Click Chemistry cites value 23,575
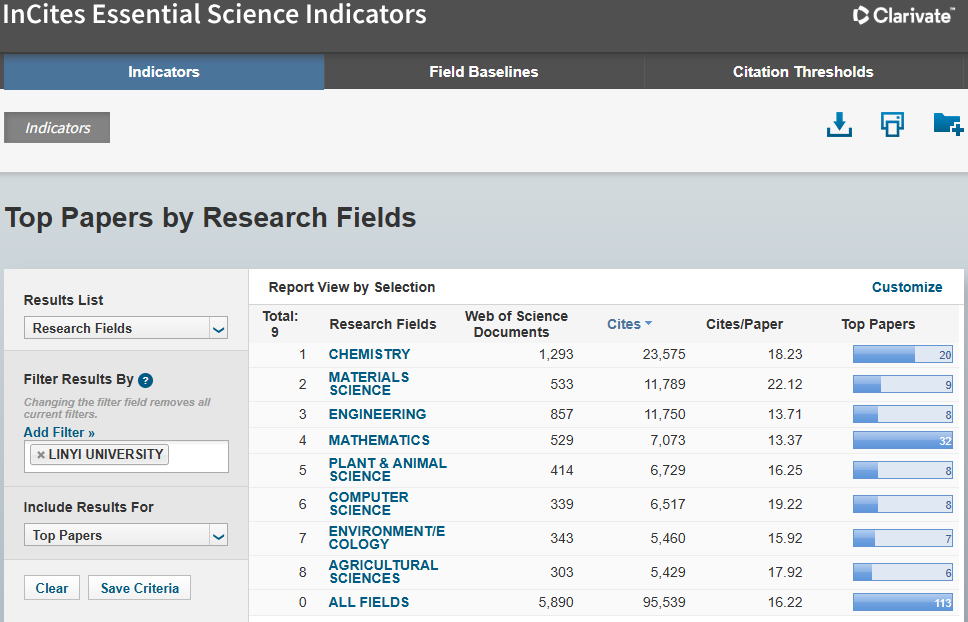The image size is (968, 622). [x=664, y=354]
